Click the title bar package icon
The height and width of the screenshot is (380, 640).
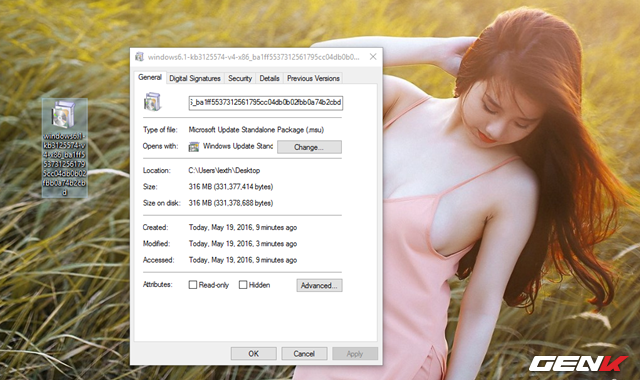click(140, 57)
